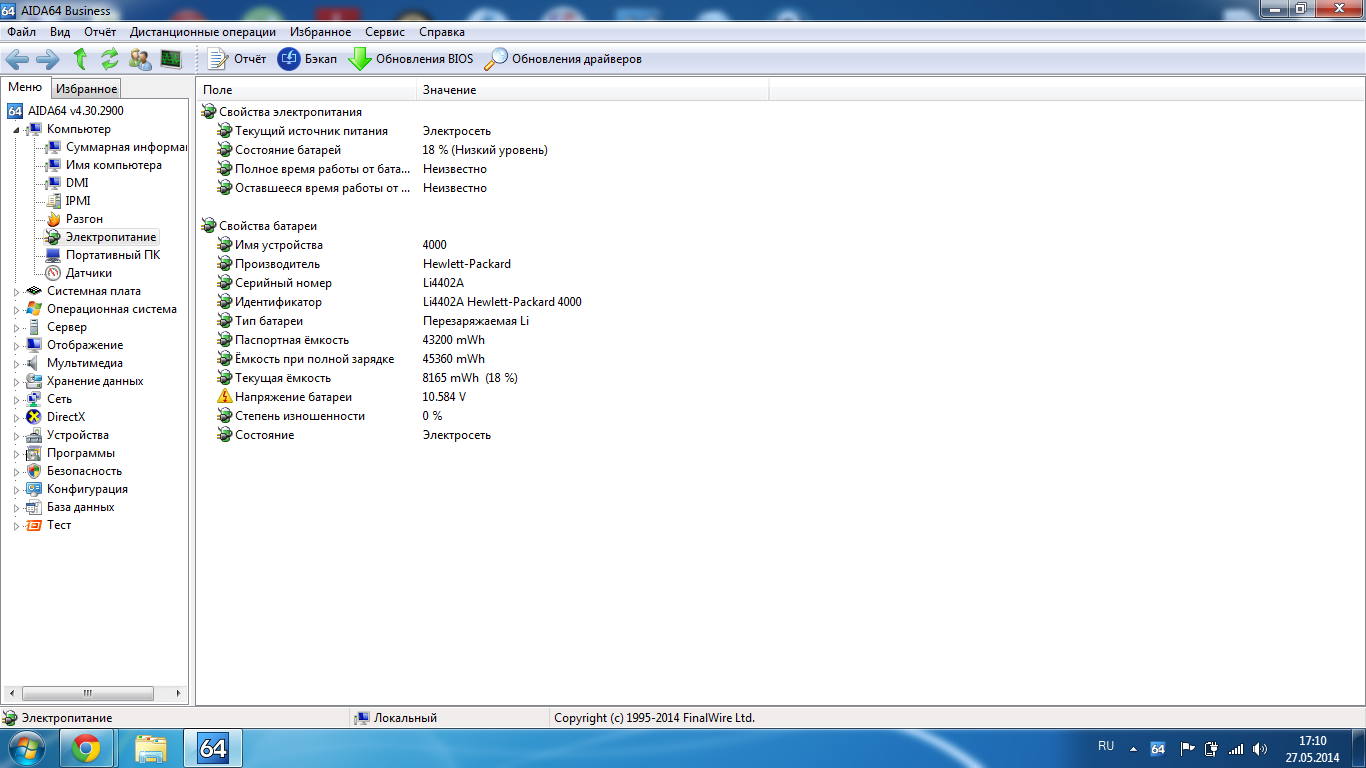Open the Сервис menu
The width and height of the screenshot is (1366, 768).
click(x=385, y=32)
